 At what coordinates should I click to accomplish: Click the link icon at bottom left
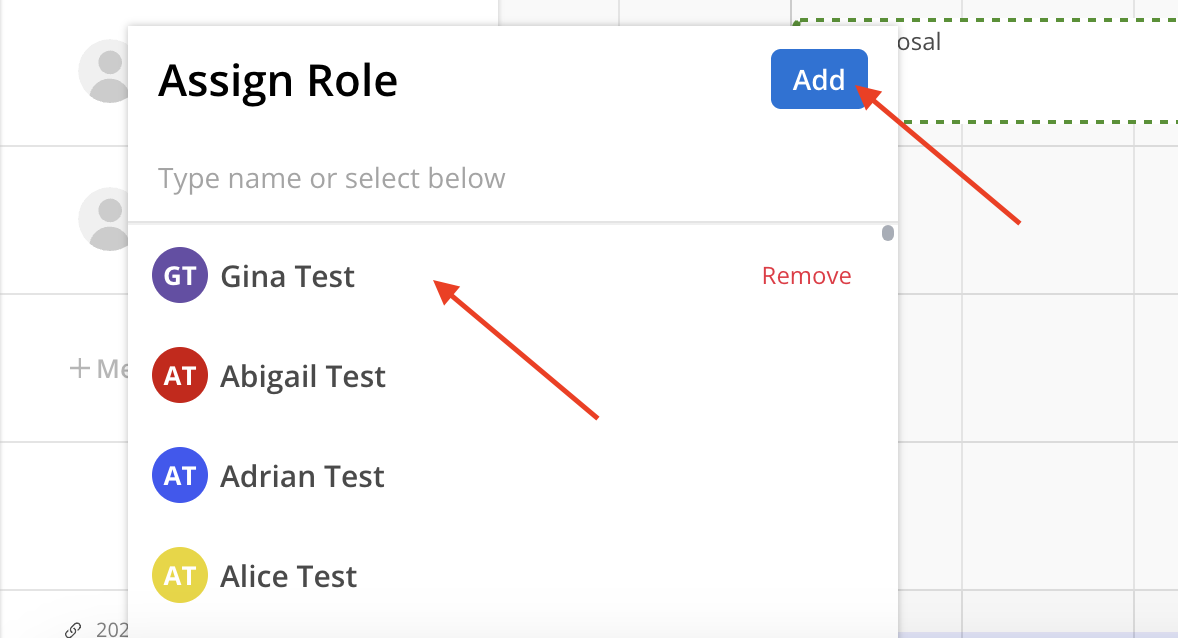point(73,630)
